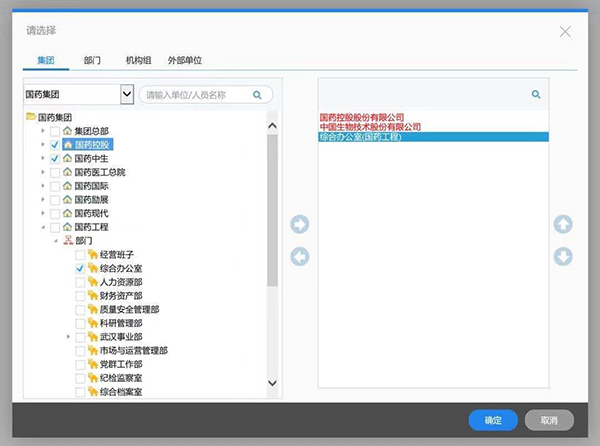The height and width of the screenshot is (446, 600).
Task: Expand the 国药现代 tree node
Action: pos(43,213)
